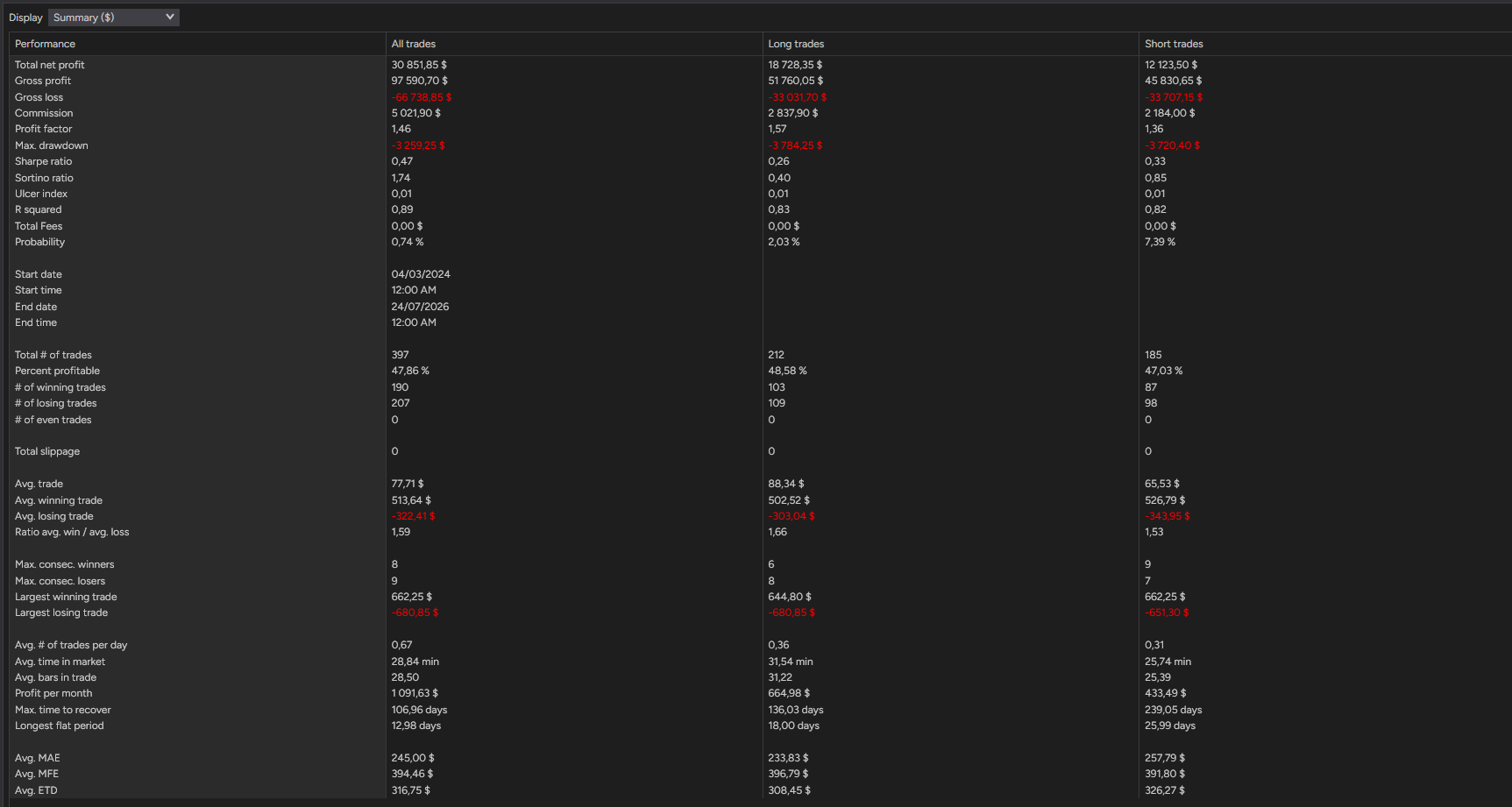This screenshot has height=807, width=1512.
Task: Select the Ulcer index row label
Action: coord(41,194)
